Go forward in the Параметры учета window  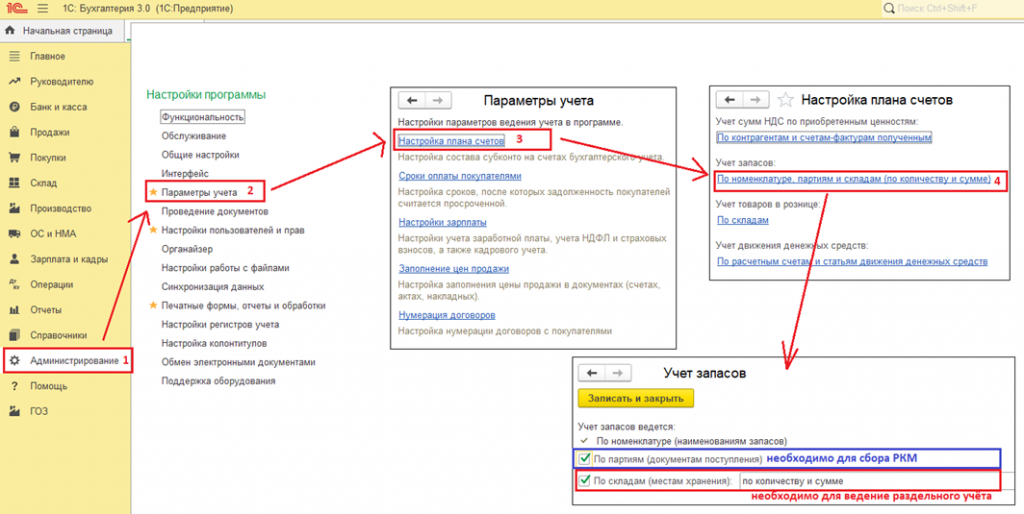click(438, 100)
